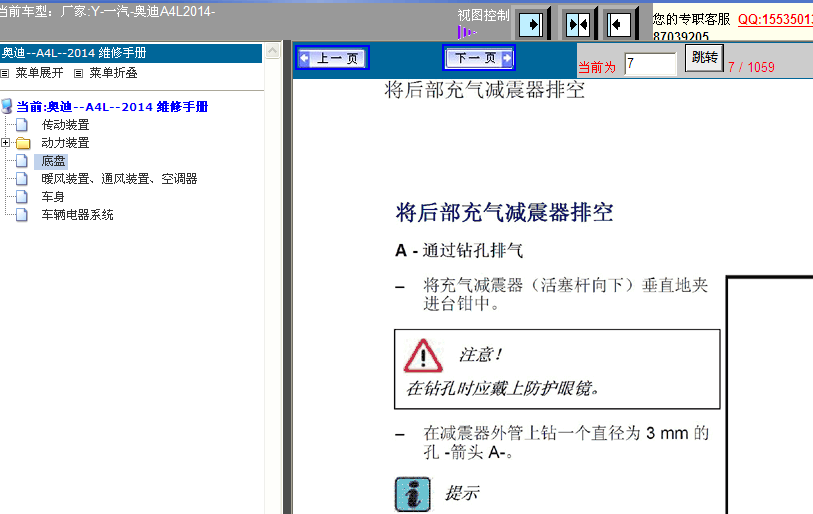Click the blue info 提示 icon
The height and width of the screenshot is (514, 813).
pos(413,494)
